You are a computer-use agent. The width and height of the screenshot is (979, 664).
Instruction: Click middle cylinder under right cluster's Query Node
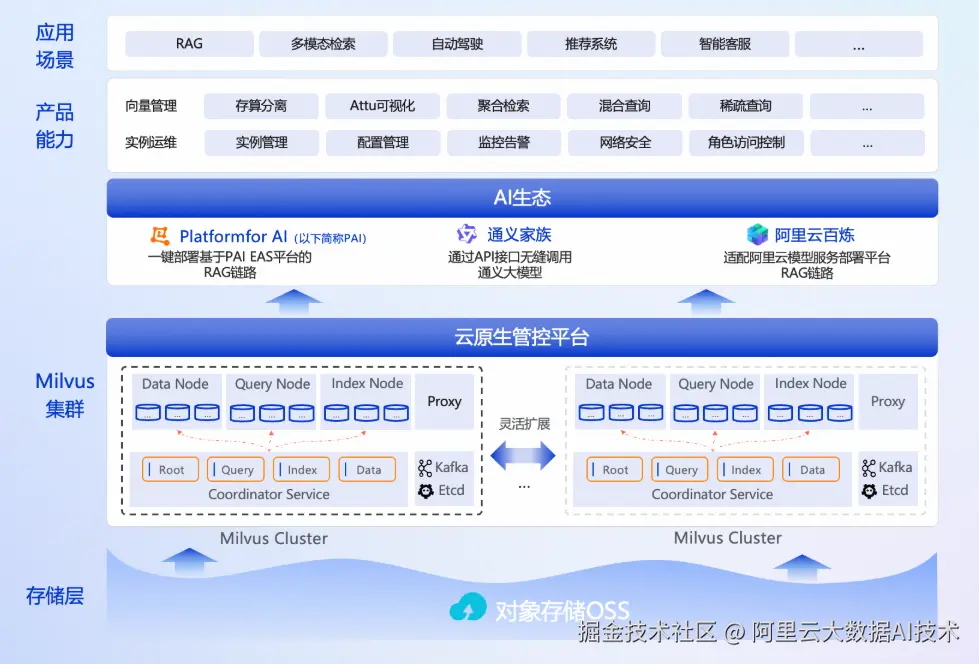pyautogui.click(x=716, y=413)
